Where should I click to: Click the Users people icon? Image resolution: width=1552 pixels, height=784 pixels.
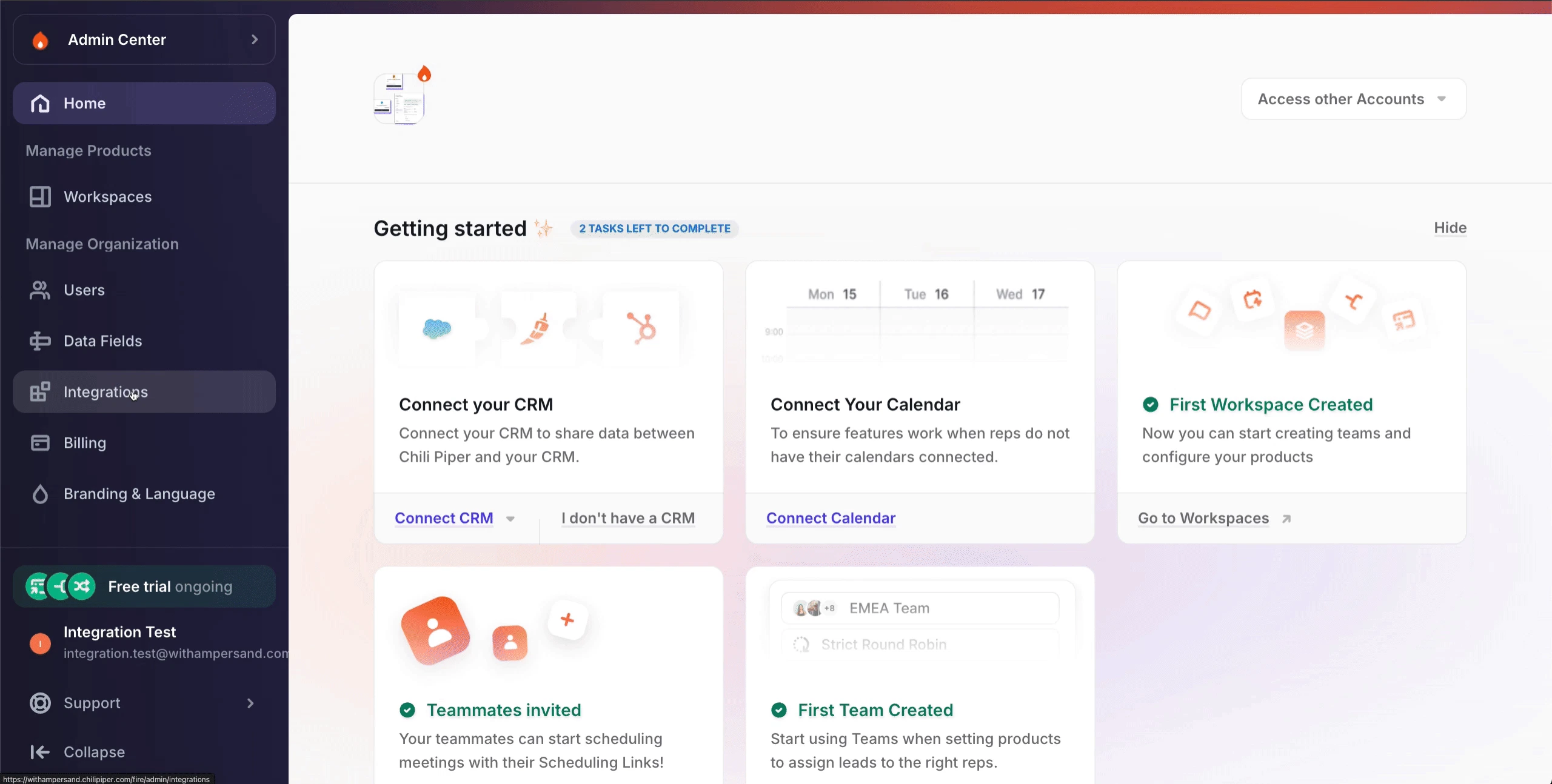40,290
